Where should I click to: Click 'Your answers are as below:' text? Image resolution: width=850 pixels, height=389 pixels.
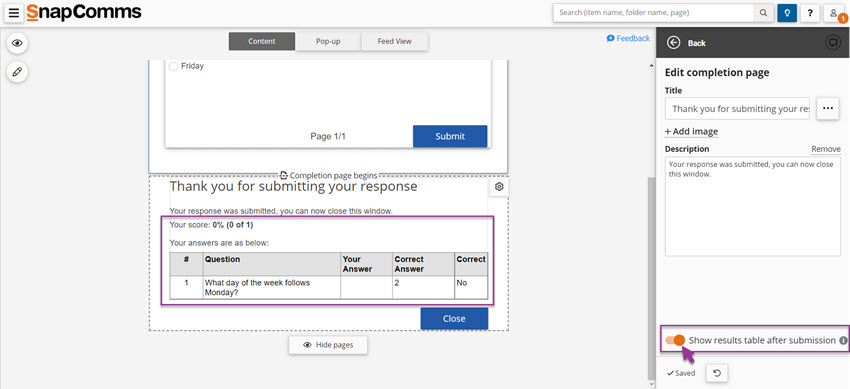tap(219, 243)
